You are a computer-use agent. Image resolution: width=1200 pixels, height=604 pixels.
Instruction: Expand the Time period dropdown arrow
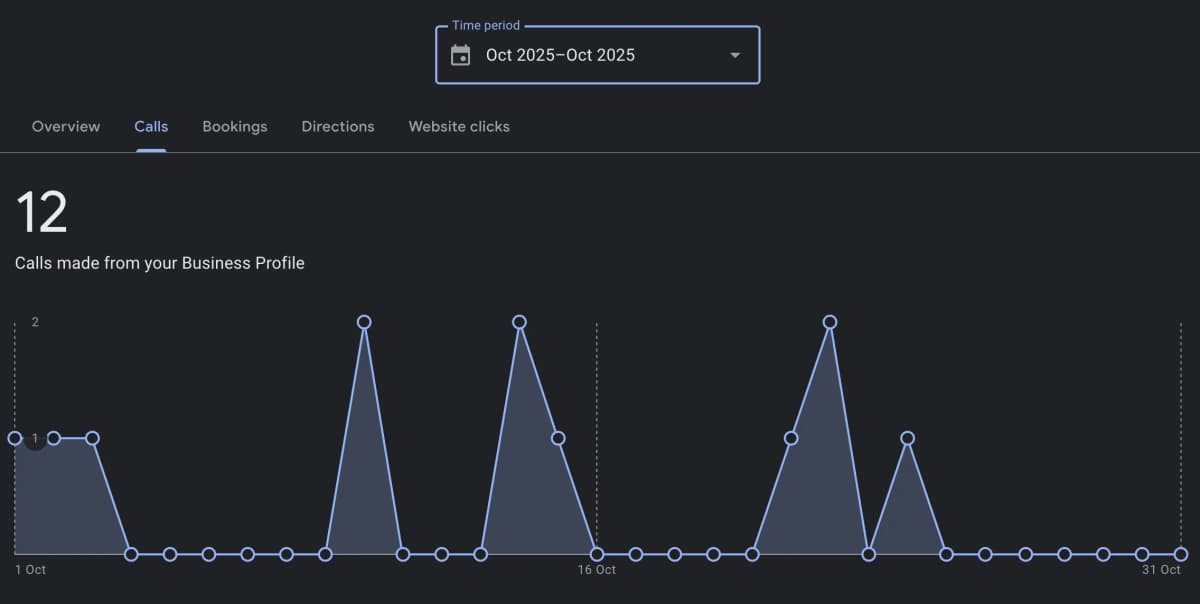pos(735,55)
